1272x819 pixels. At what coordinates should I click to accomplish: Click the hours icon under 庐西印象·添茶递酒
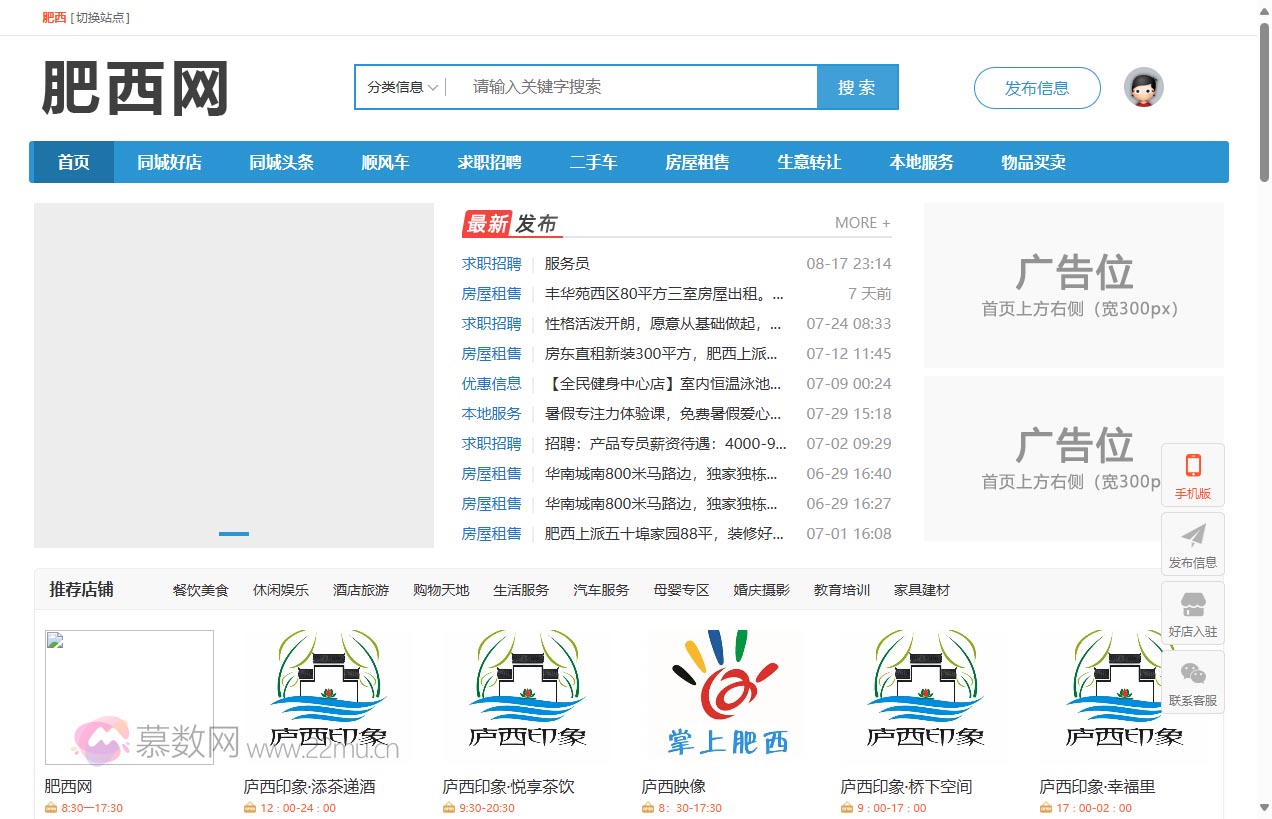click(x=251, y=805)
